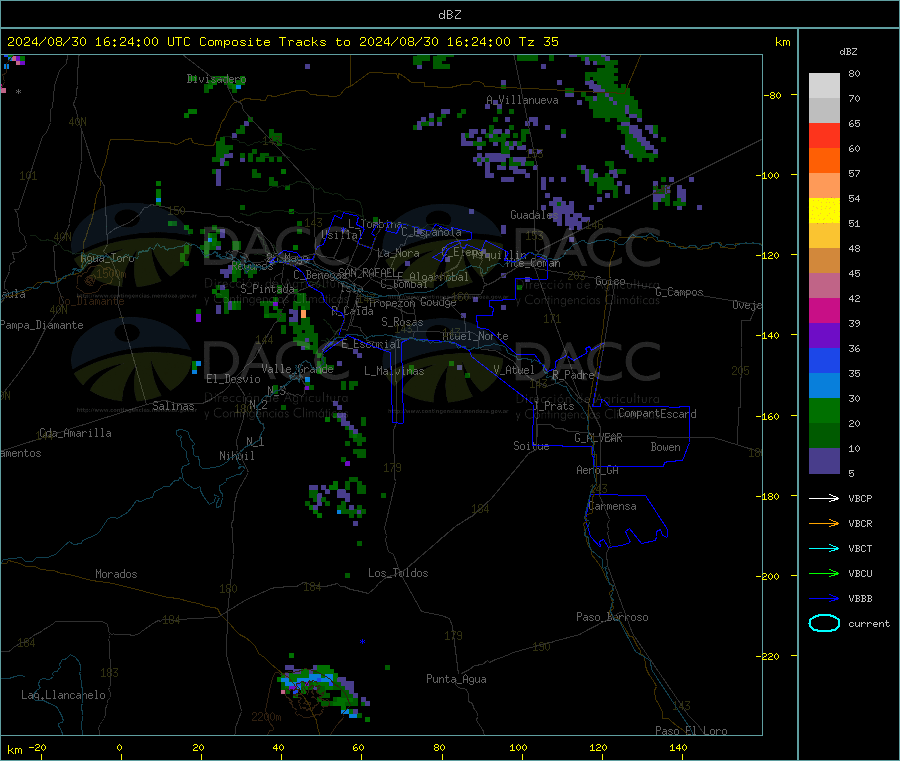Select the blue 35-36 dBZ swatch
This screenshot has width=900, height=761.
coord(824,360)
